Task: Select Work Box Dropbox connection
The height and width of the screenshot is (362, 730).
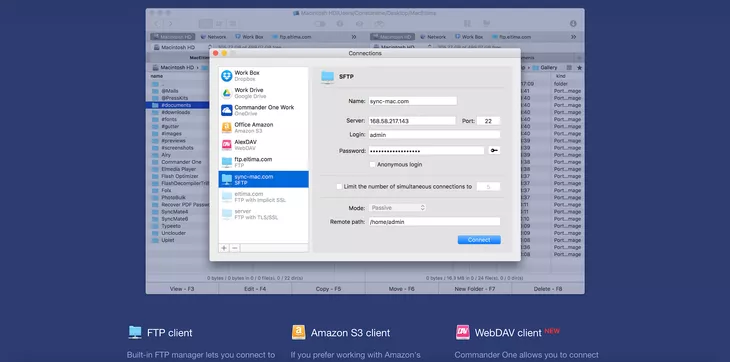Action: 263,76
